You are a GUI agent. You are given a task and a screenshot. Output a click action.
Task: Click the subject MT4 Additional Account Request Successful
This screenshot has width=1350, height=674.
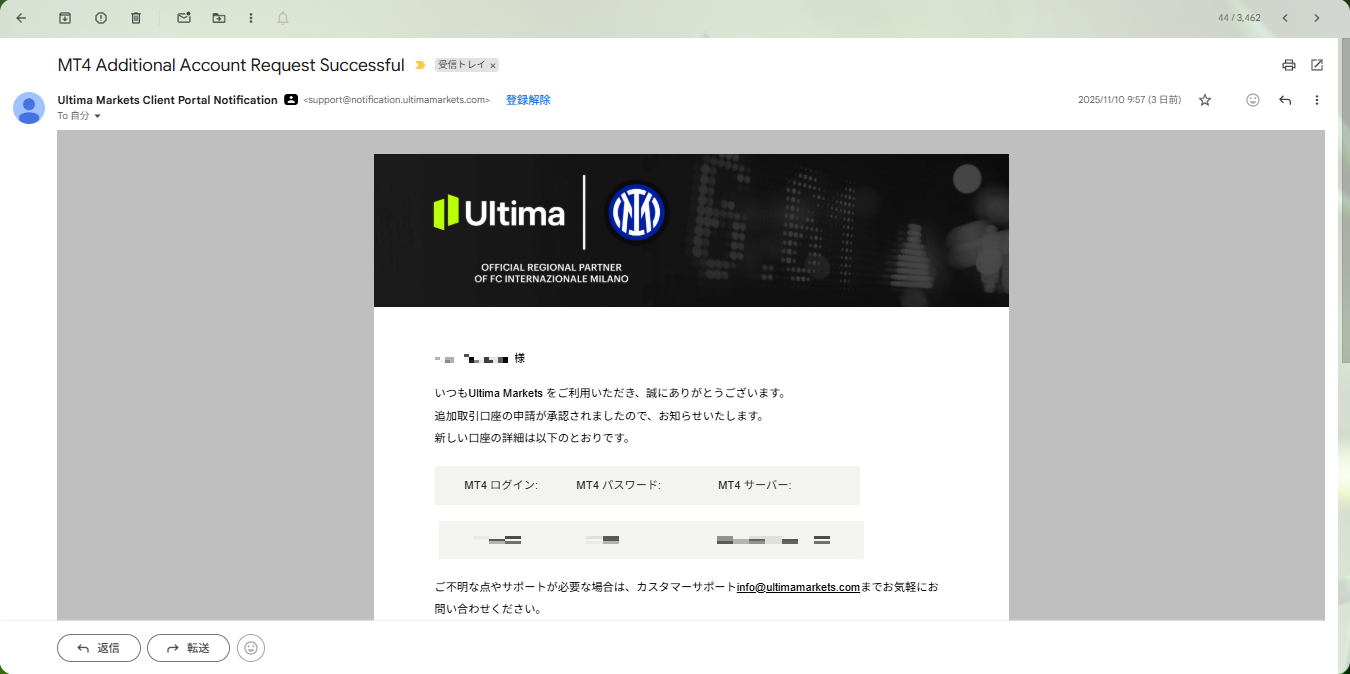[231, 65]
